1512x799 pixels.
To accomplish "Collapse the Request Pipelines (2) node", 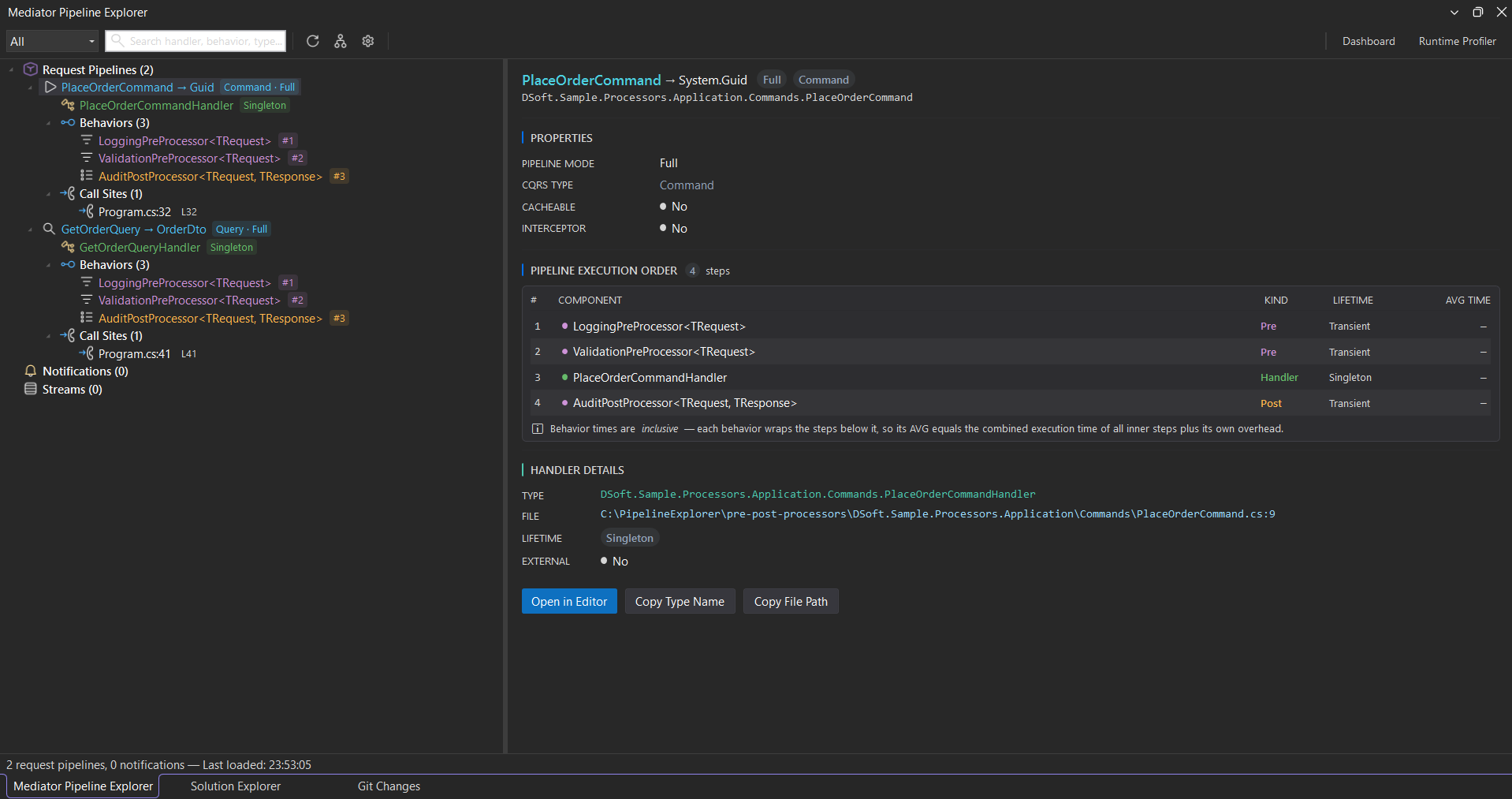I will 12,69.
